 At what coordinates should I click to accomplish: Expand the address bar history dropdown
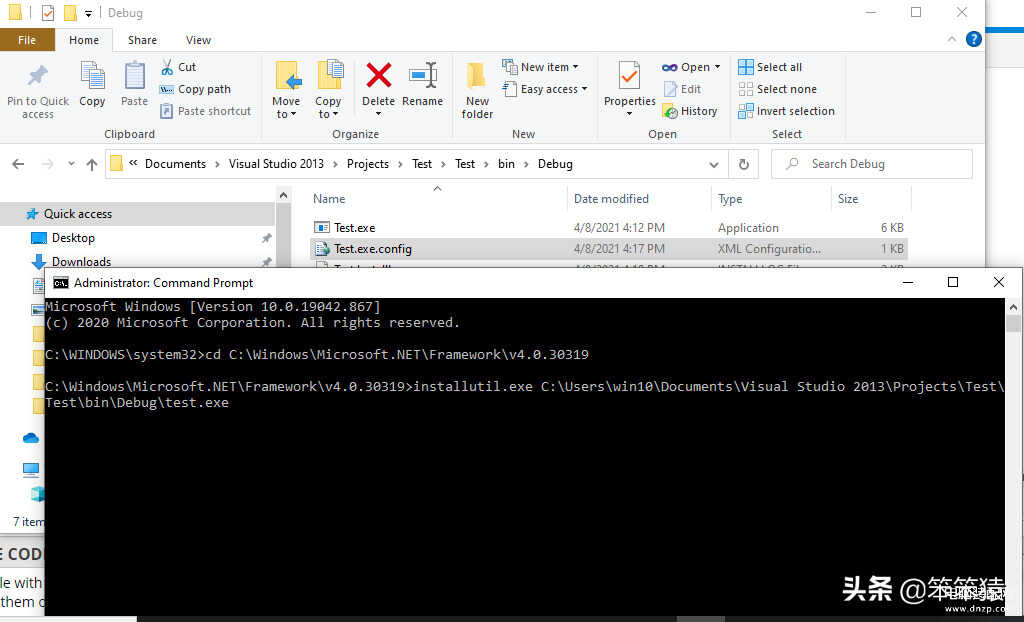click(x=714, y=165)
